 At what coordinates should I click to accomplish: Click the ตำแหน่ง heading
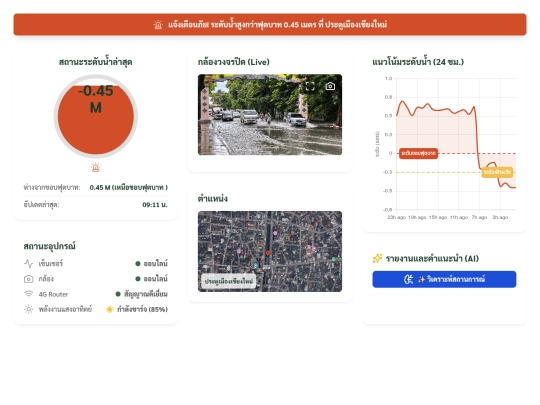point(212,199)
